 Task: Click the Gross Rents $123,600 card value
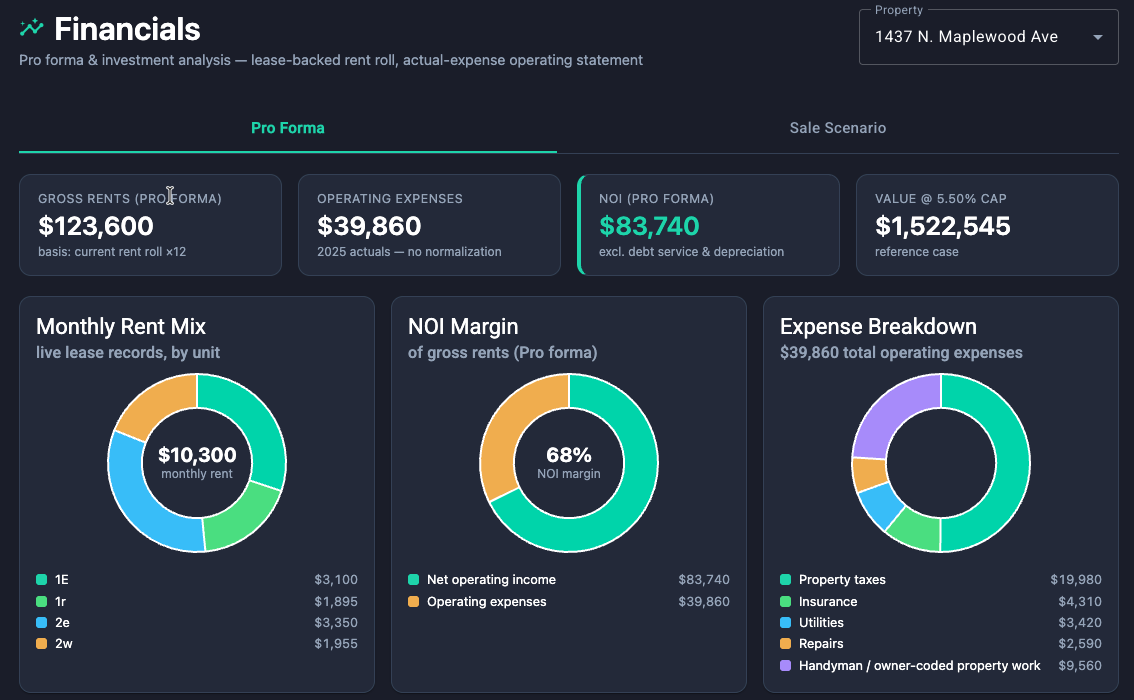pyautogui.click(x=95, y=226)
